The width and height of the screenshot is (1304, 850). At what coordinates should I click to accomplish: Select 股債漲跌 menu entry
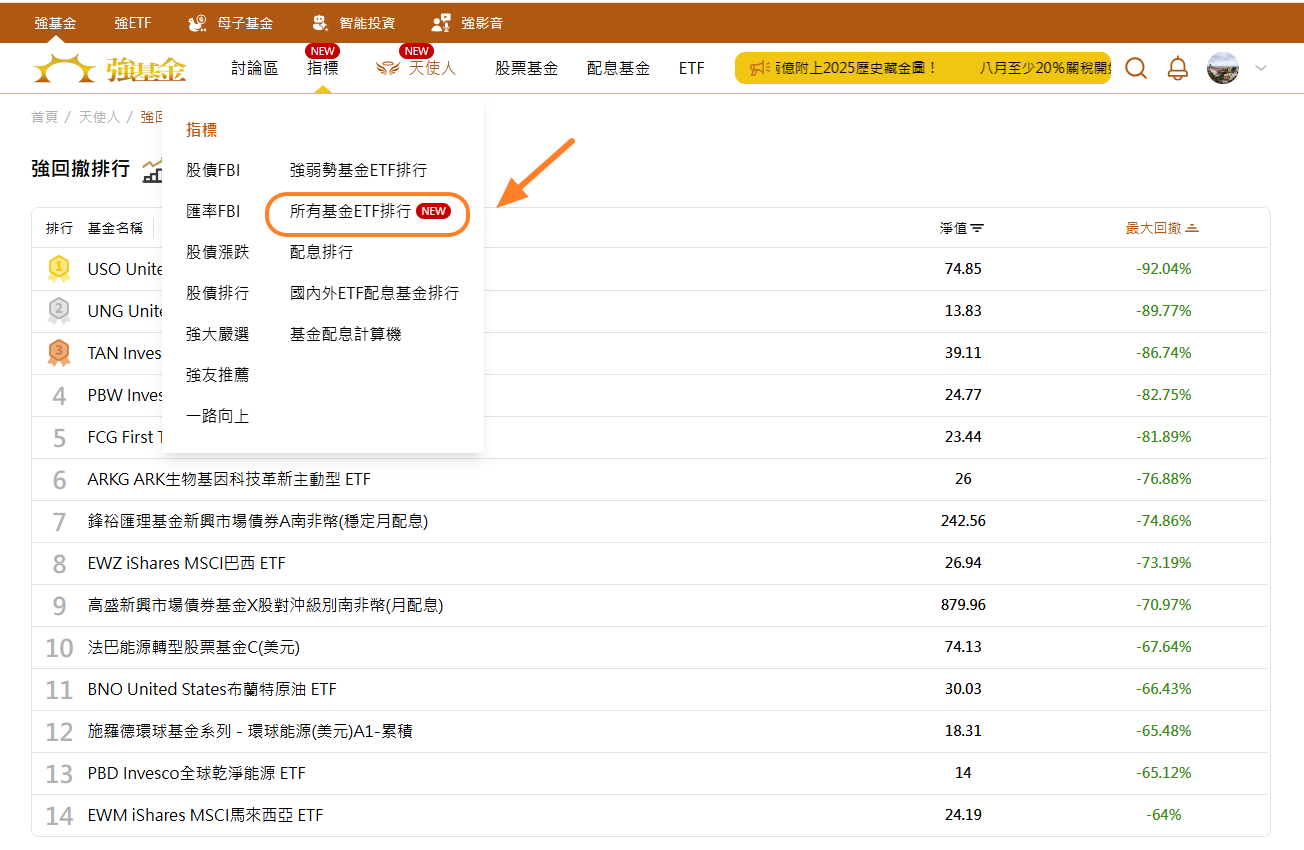tap(217, 252)
